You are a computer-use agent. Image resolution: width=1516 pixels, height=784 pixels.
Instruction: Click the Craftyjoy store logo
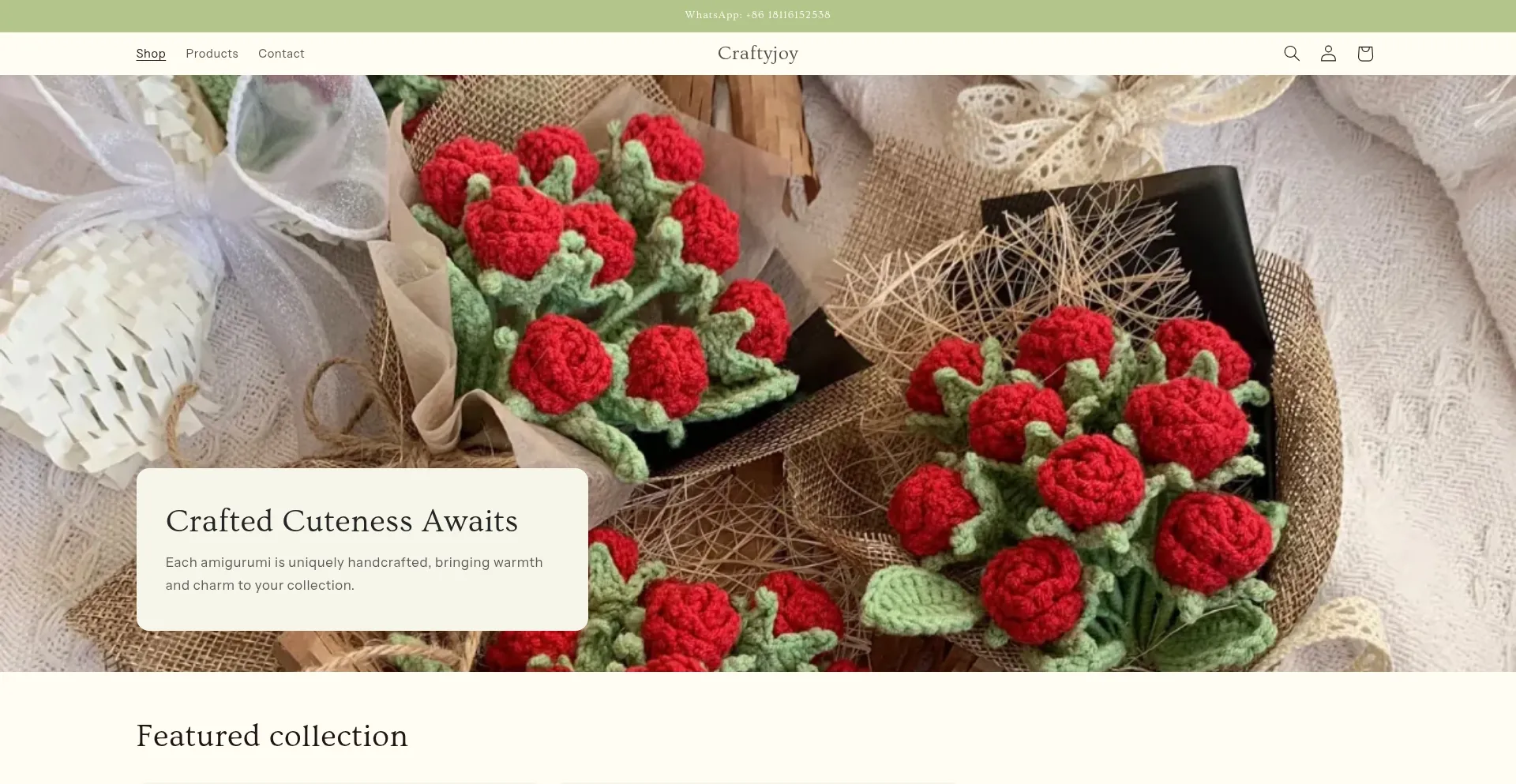click(758, 53)
